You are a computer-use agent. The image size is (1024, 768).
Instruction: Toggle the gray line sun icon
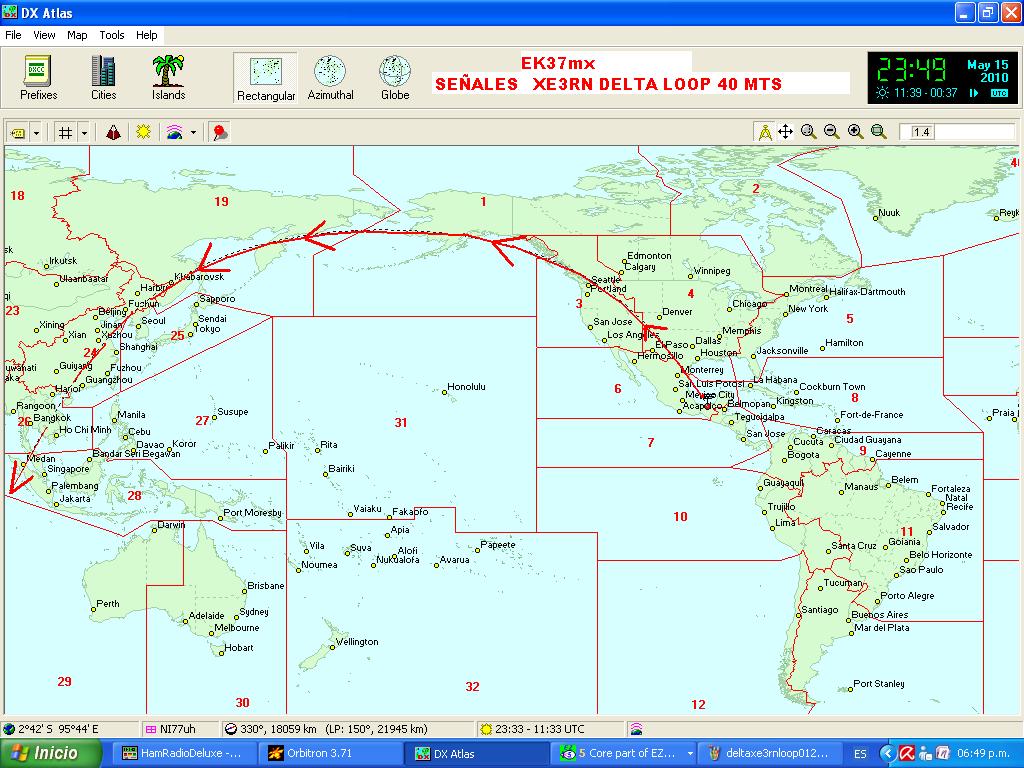(x=143, y=133)
